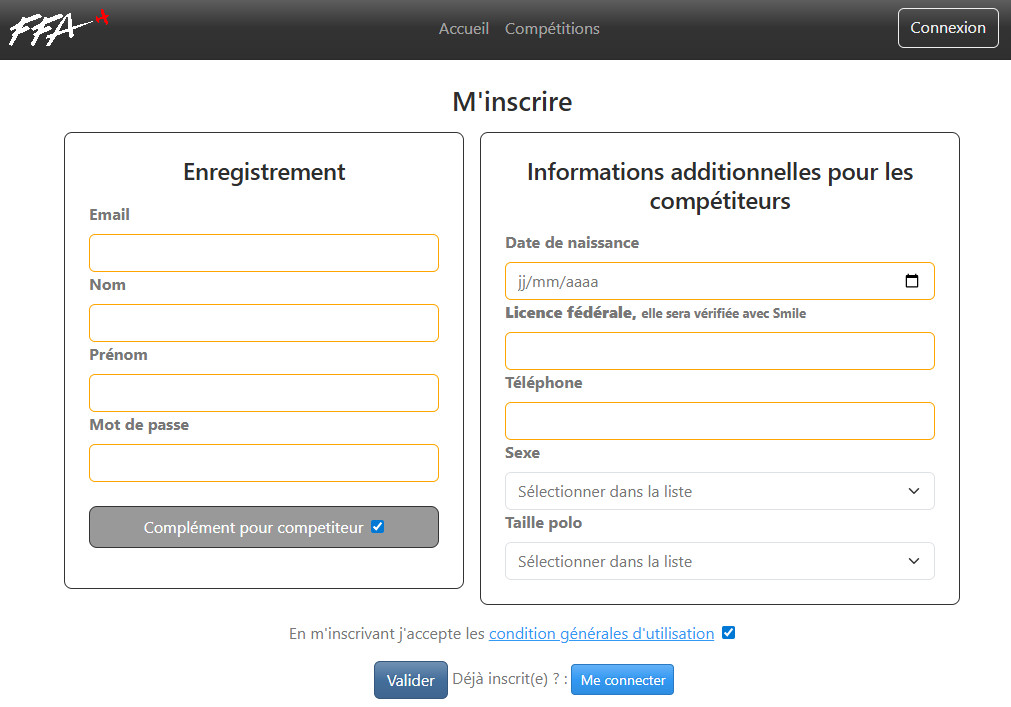Submit the form with the Valider button

[x=410, y=680]
